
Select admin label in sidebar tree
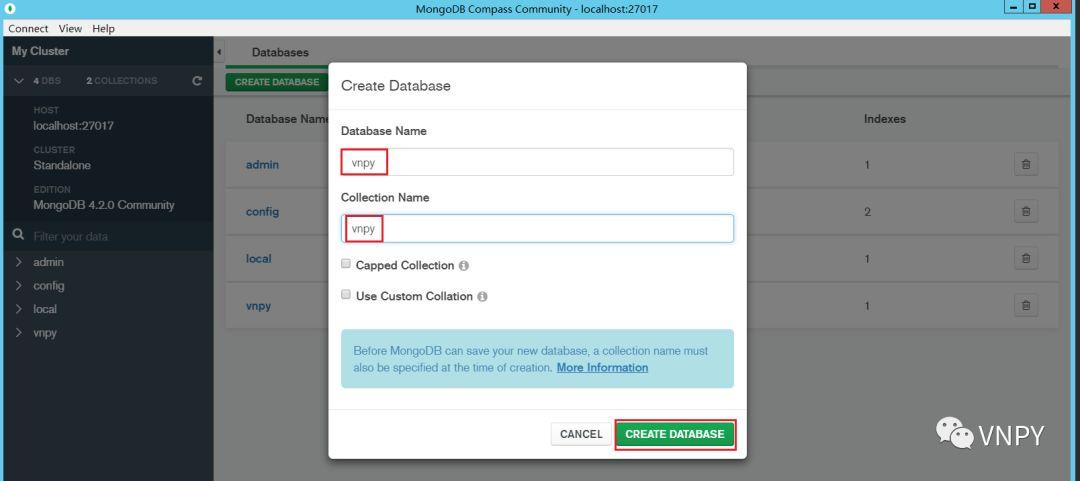[x=48, y=262]
